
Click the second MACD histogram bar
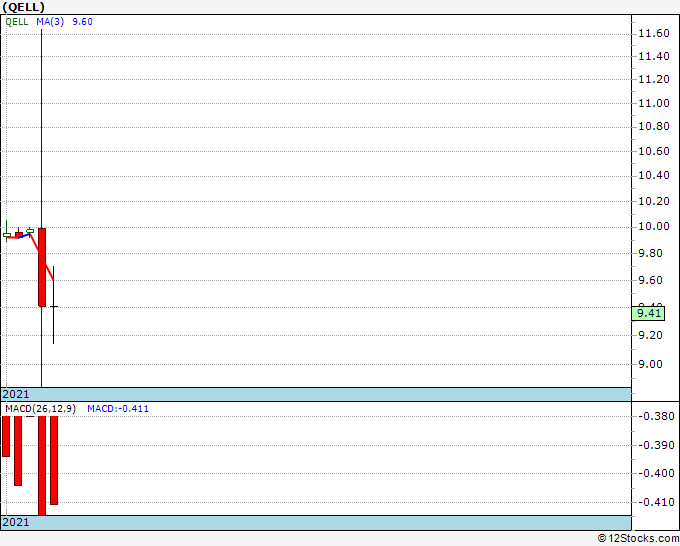18,451
